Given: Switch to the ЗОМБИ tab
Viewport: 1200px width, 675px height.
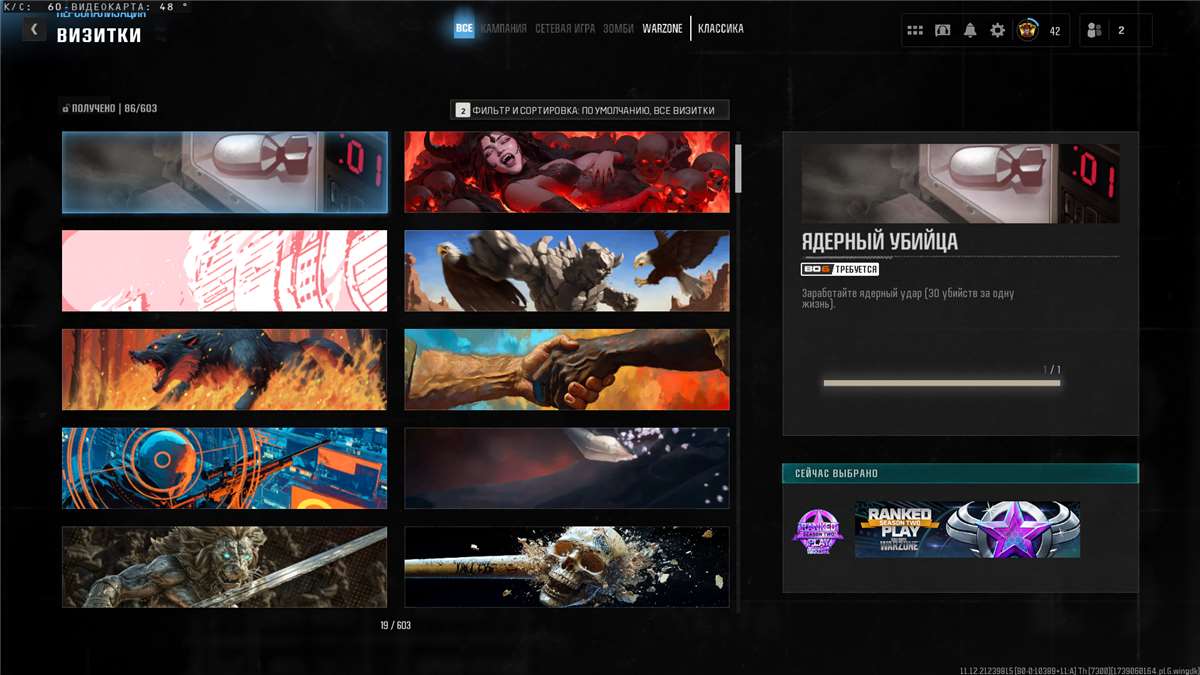Looking at the screenshot, I should point(618,29).
